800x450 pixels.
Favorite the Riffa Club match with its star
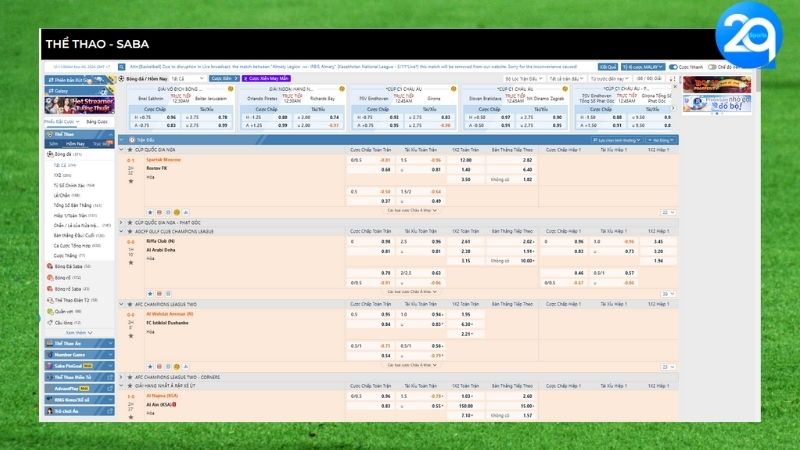point(131,263)
